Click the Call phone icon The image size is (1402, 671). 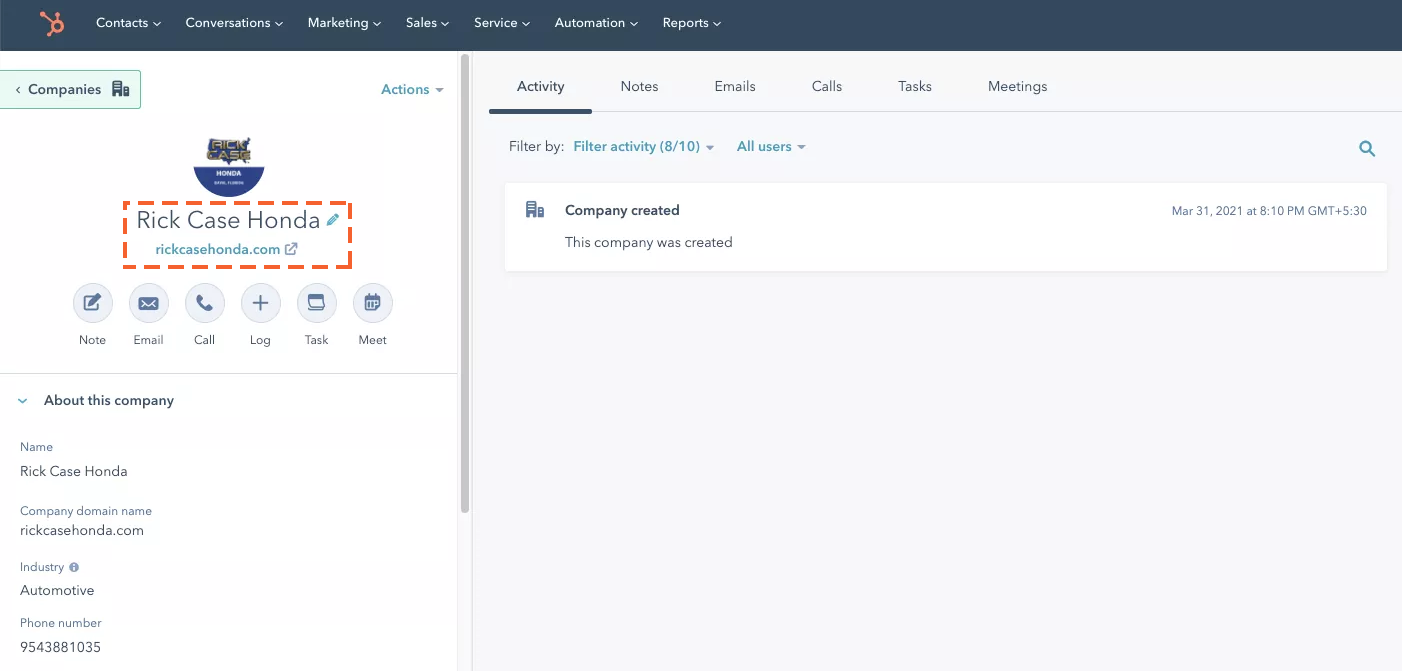[204, 303]
